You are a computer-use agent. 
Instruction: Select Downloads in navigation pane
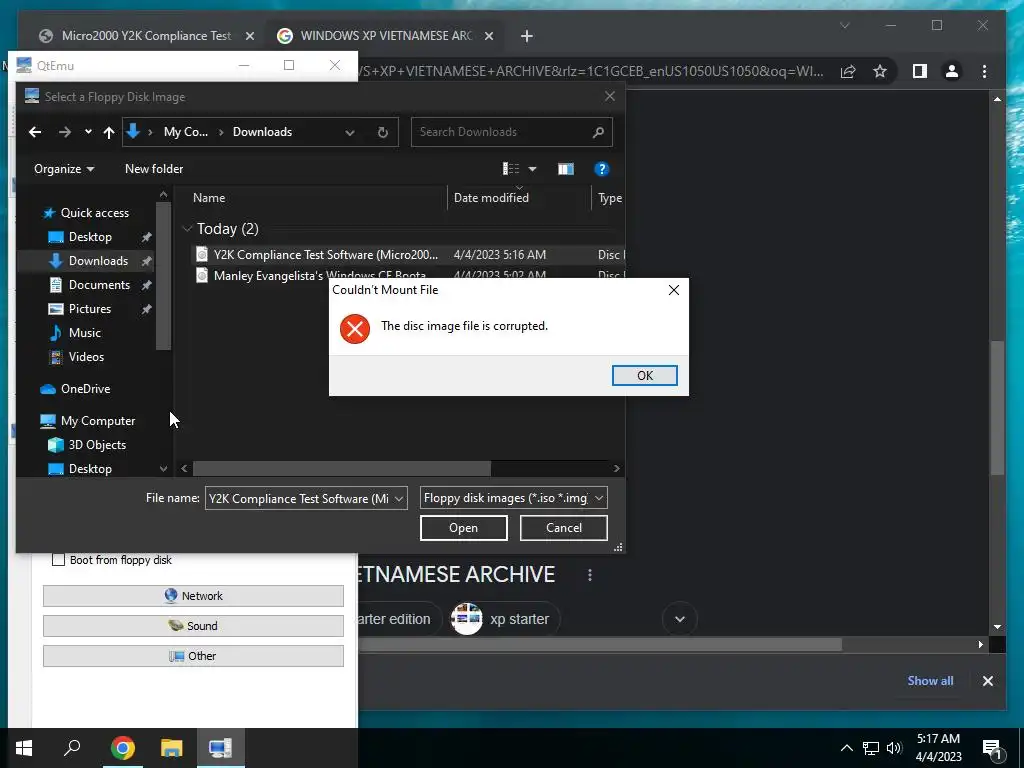tap(98, 261)
